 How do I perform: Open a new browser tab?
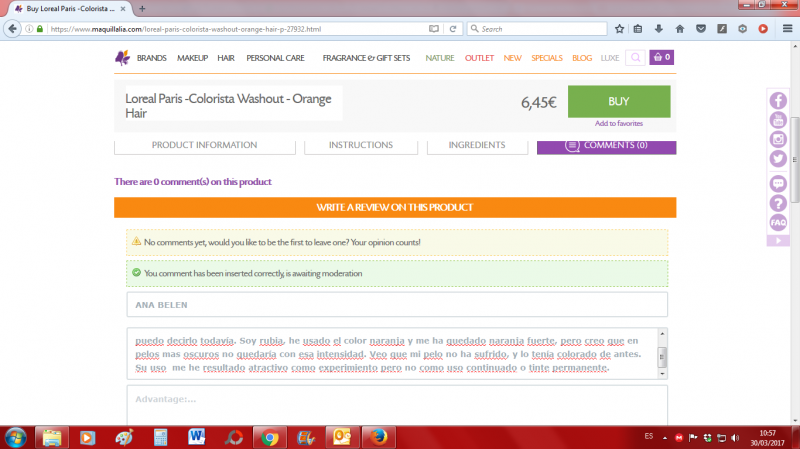pos(142,9)
